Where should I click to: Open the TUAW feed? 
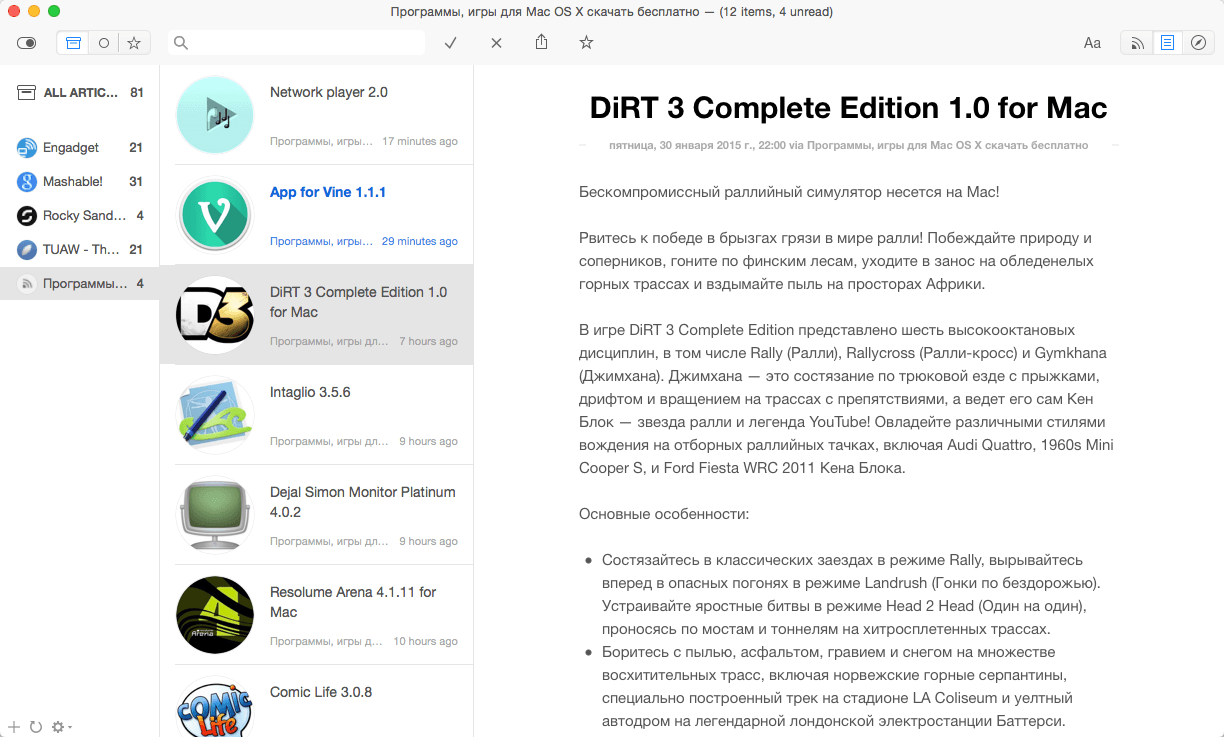[80, 250]
